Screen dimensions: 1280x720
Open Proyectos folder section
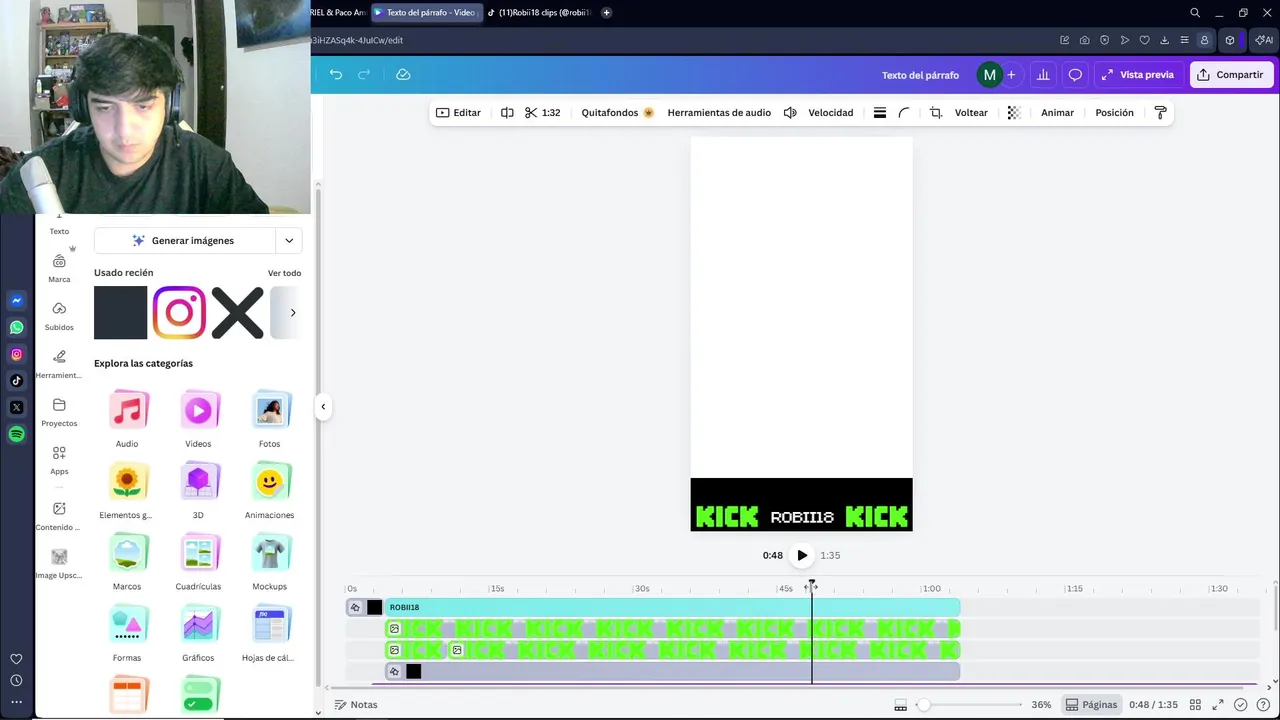pos(59,412)
